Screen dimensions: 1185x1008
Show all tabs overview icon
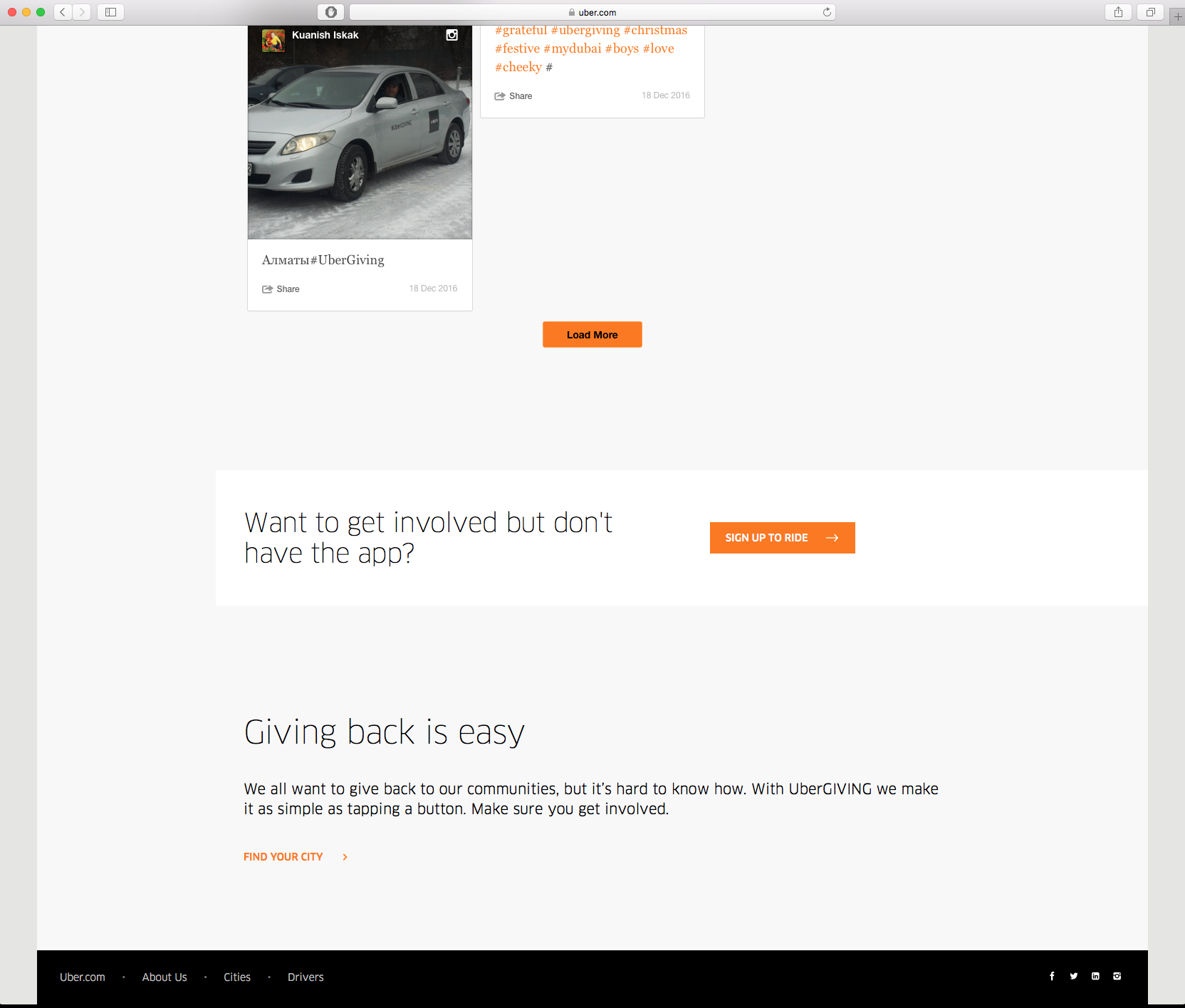1150,12
